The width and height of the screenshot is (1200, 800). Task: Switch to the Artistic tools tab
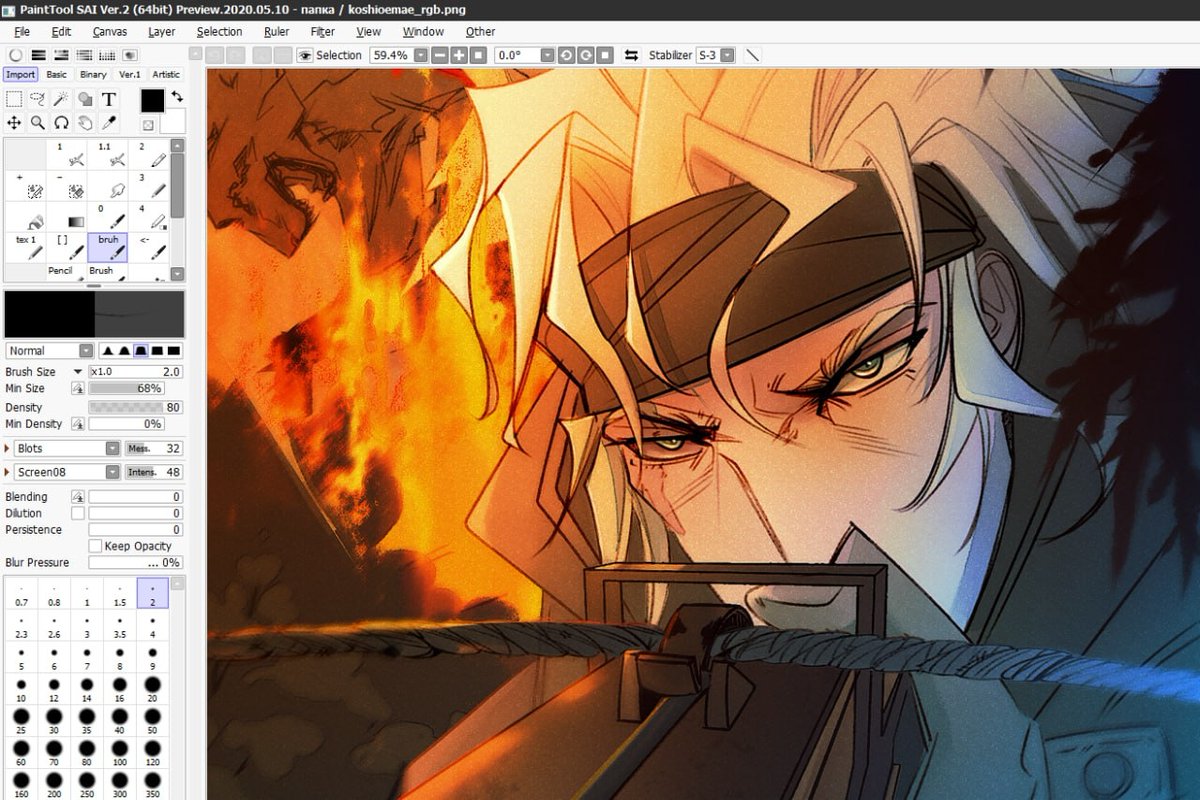point(166,74)
